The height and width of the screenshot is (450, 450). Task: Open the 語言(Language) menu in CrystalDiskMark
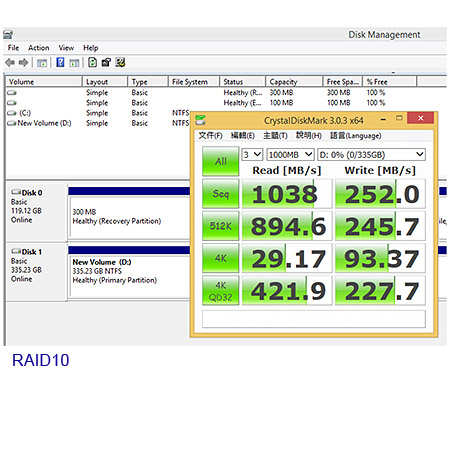coord(356,136)
